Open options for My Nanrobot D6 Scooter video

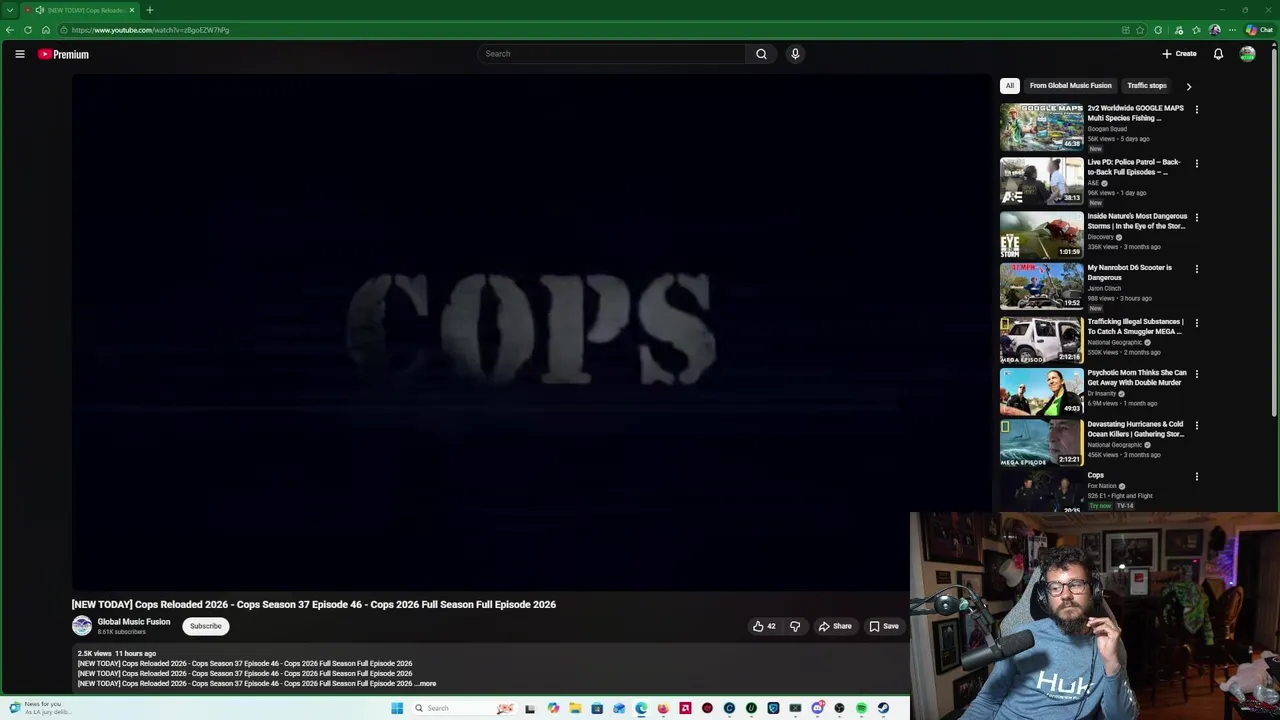(x=1196, y=269)
